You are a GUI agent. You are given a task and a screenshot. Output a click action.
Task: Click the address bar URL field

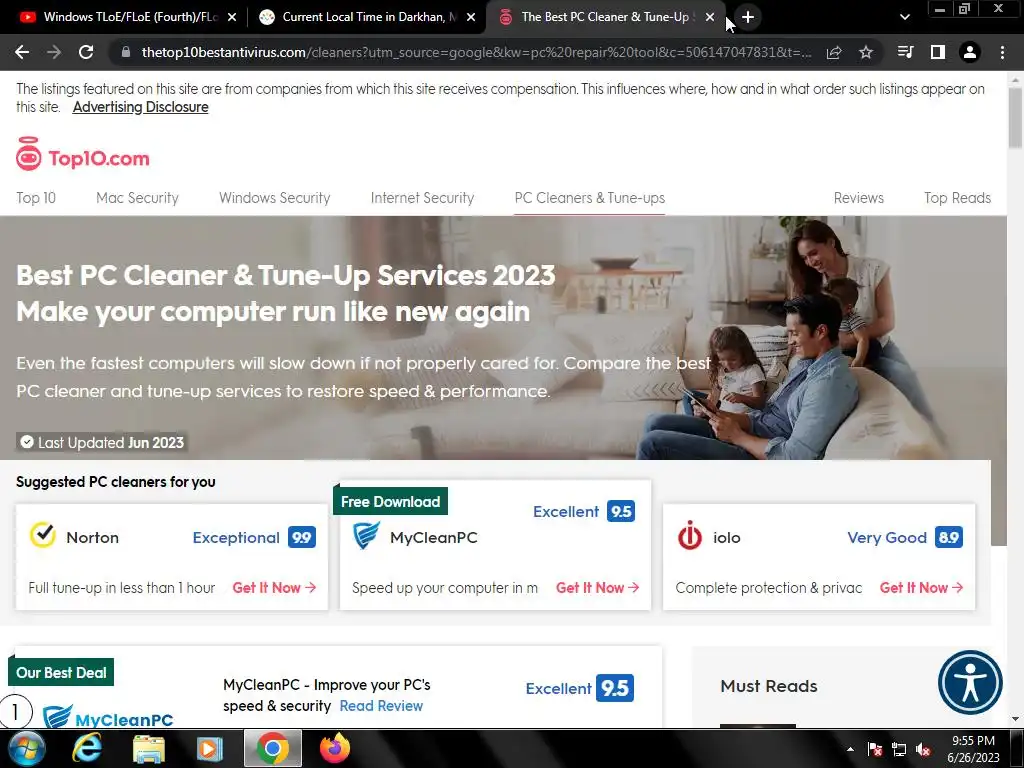pyautogui.click(x=477, y=52)
